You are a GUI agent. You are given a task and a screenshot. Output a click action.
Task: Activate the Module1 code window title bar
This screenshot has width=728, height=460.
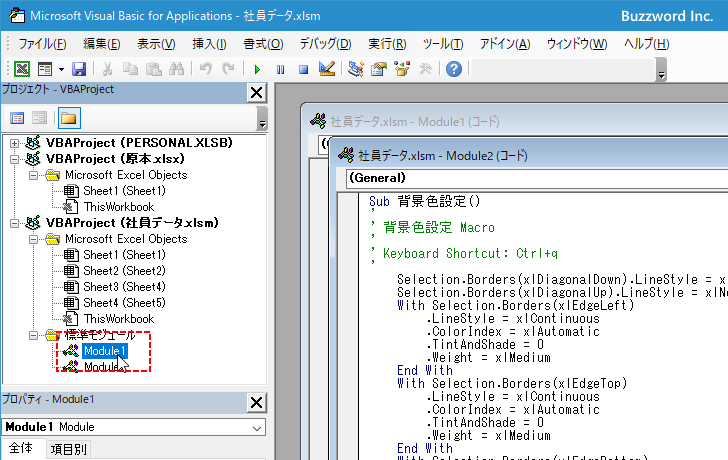(515, 122)
